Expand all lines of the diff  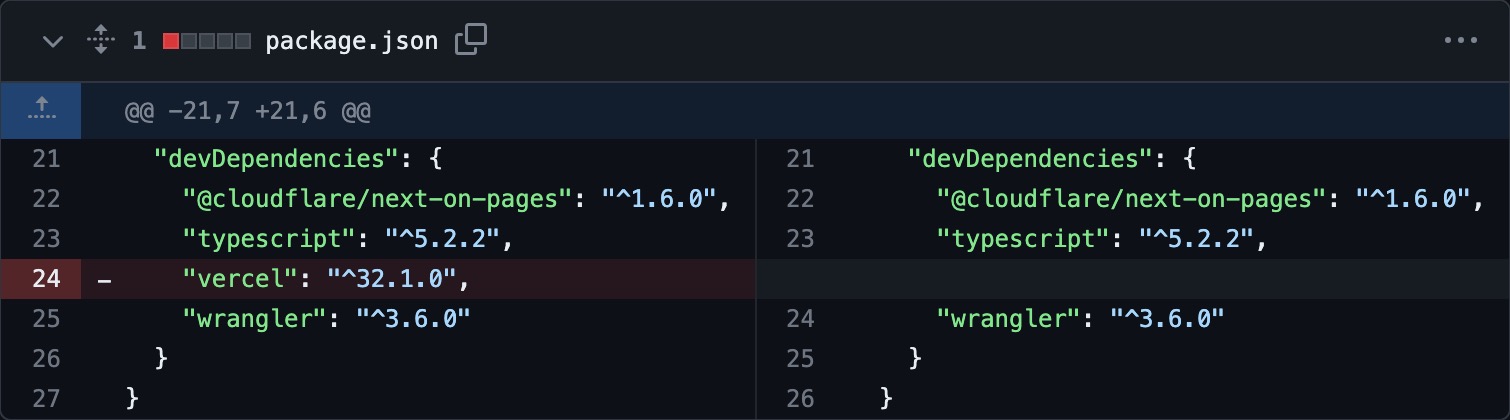click(101, 41)
